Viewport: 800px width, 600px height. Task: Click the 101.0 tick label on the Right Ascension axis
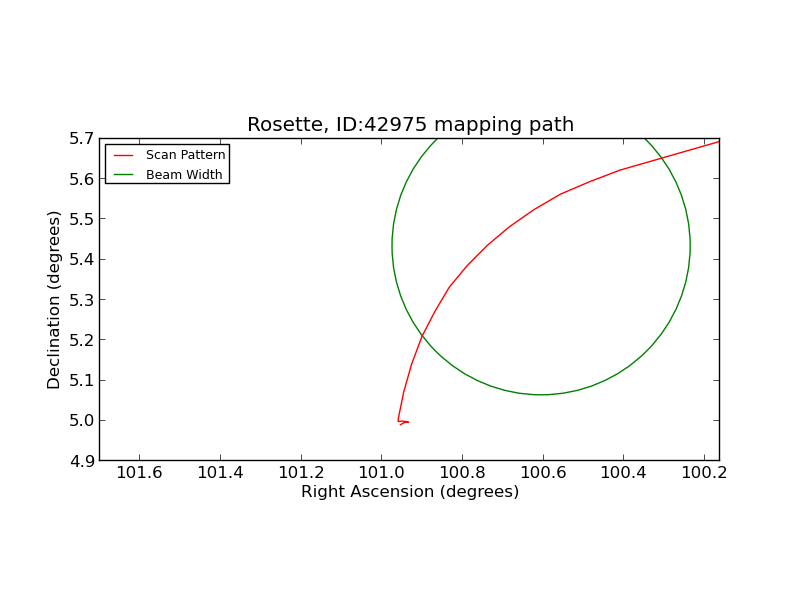pos(382,472)
